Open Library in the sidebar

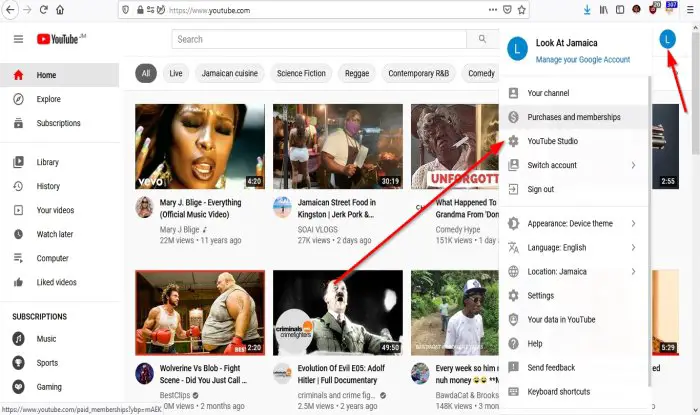pos(59,162)
